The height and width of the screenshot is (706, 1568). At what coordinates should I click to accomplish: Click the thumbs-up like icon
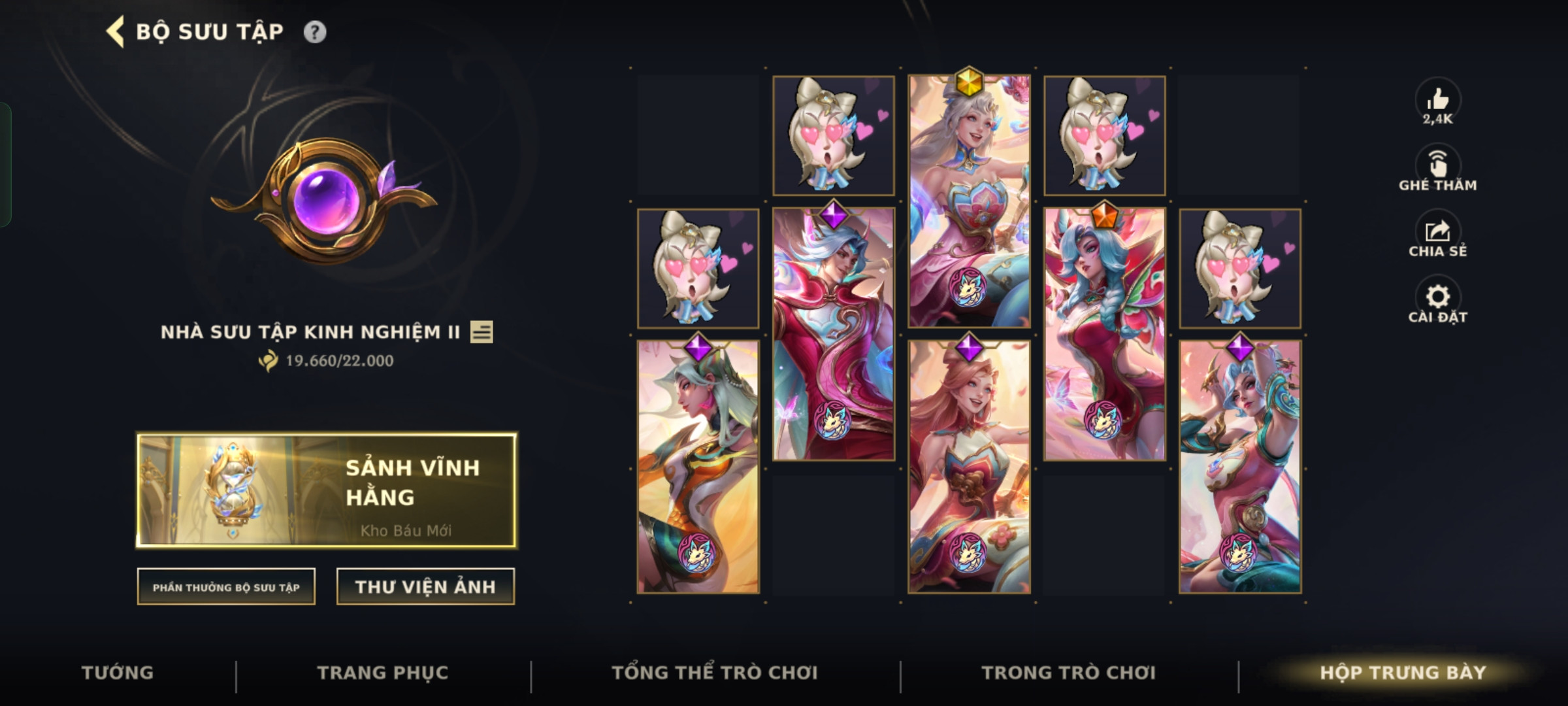click(1437, 100)
